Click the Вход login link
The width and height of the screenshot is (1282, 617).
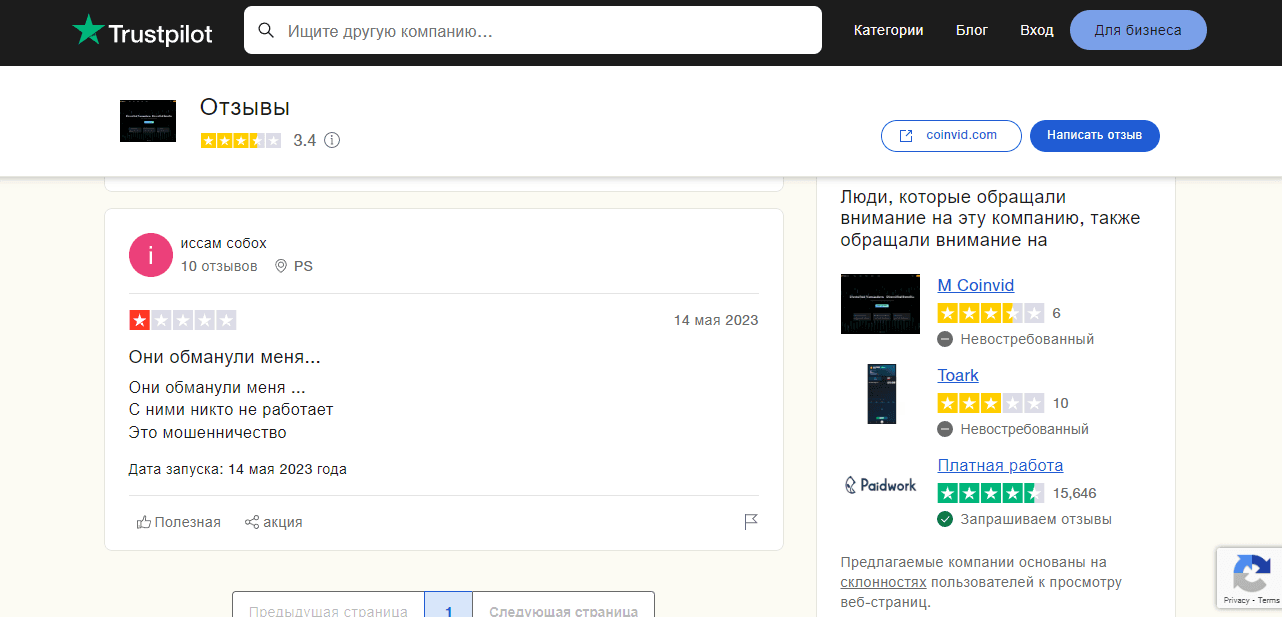coord(1036,30)
